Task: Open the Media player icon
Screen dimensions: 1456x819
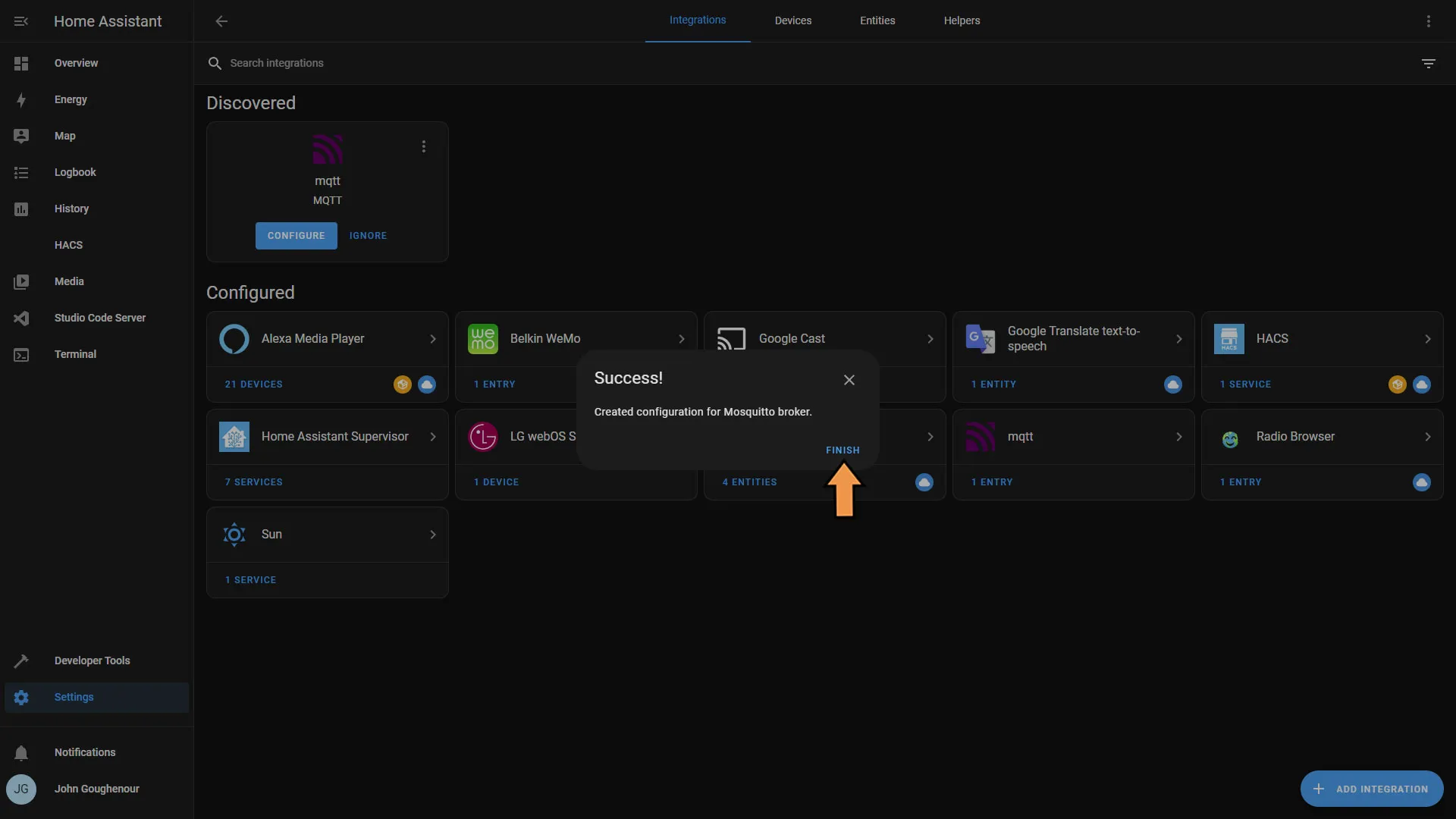Action: [21, 282]
